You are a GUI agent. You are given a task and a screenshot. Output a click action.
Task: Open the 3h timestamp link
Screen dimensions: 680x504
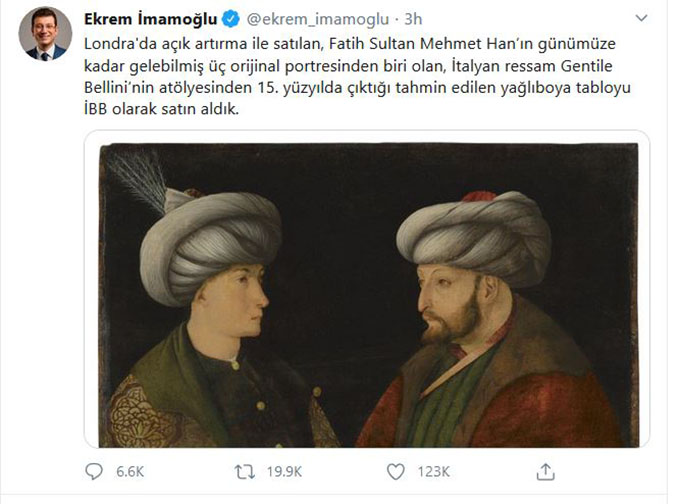[x=413, y=20]
